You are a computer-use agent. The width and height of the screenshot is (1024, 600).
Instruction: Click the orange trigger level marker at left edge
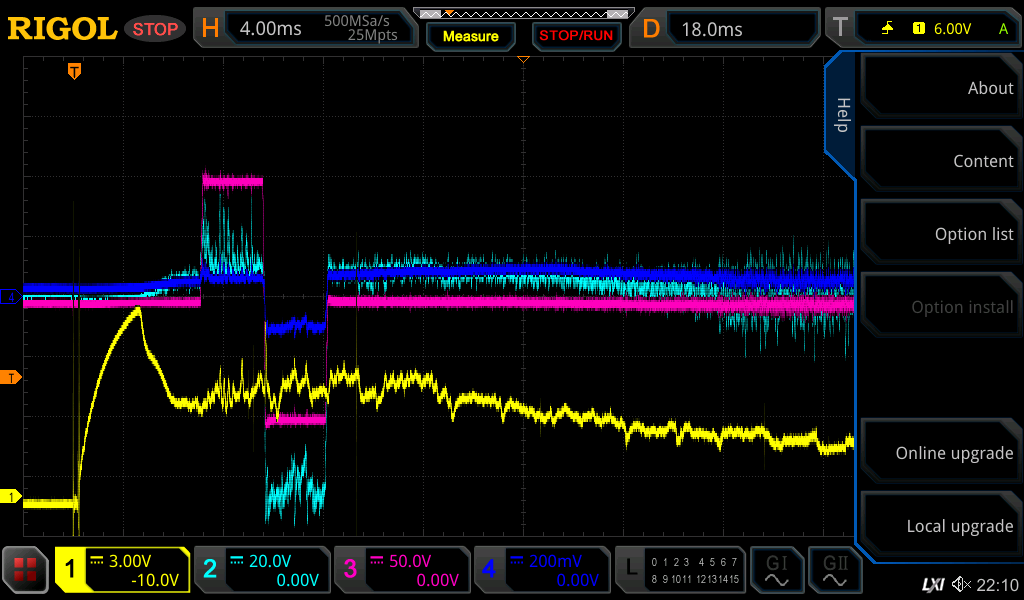11,377
